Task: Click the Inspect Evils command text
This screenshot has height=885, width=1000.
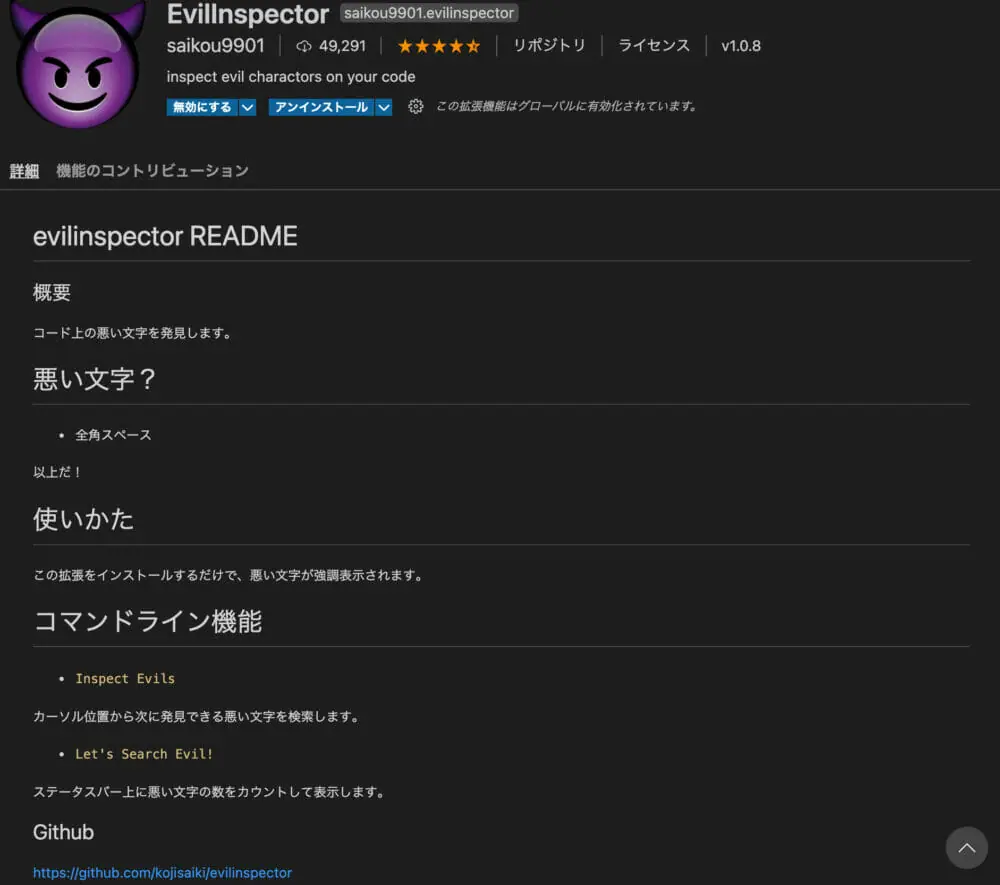Action: point(125,678)
